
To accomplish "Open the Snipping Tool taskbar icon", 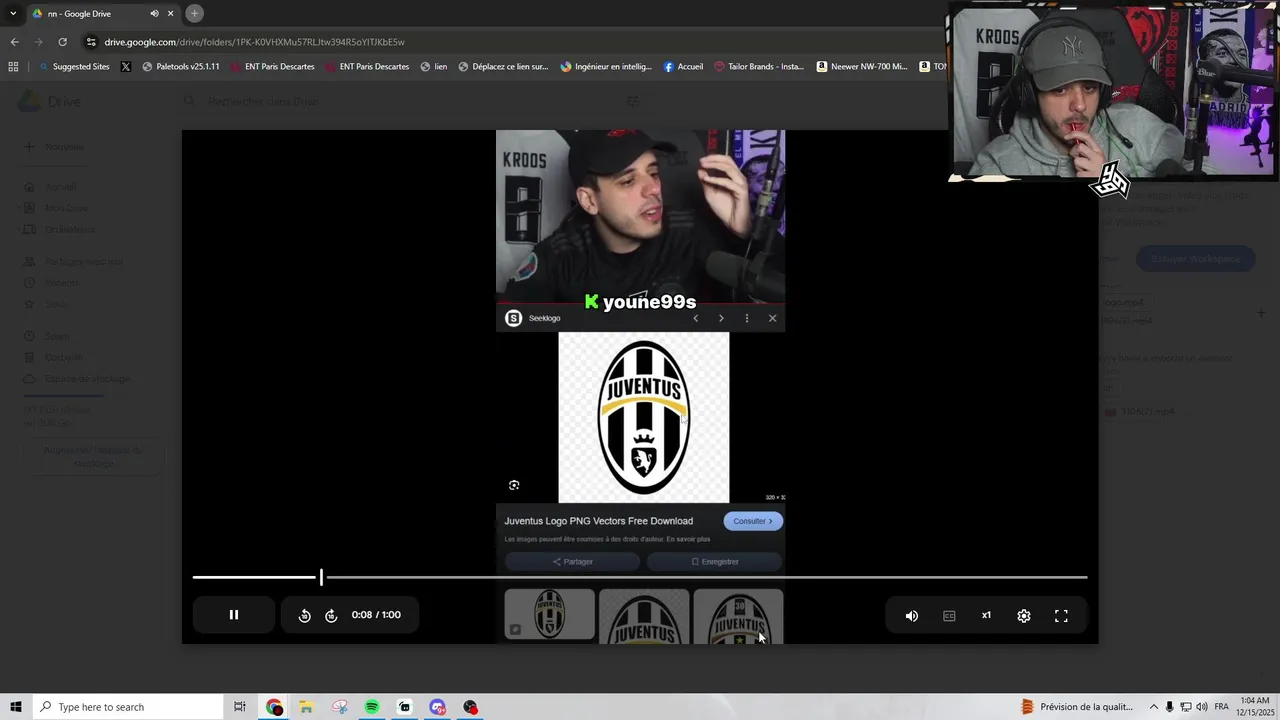I will point(339,707).
